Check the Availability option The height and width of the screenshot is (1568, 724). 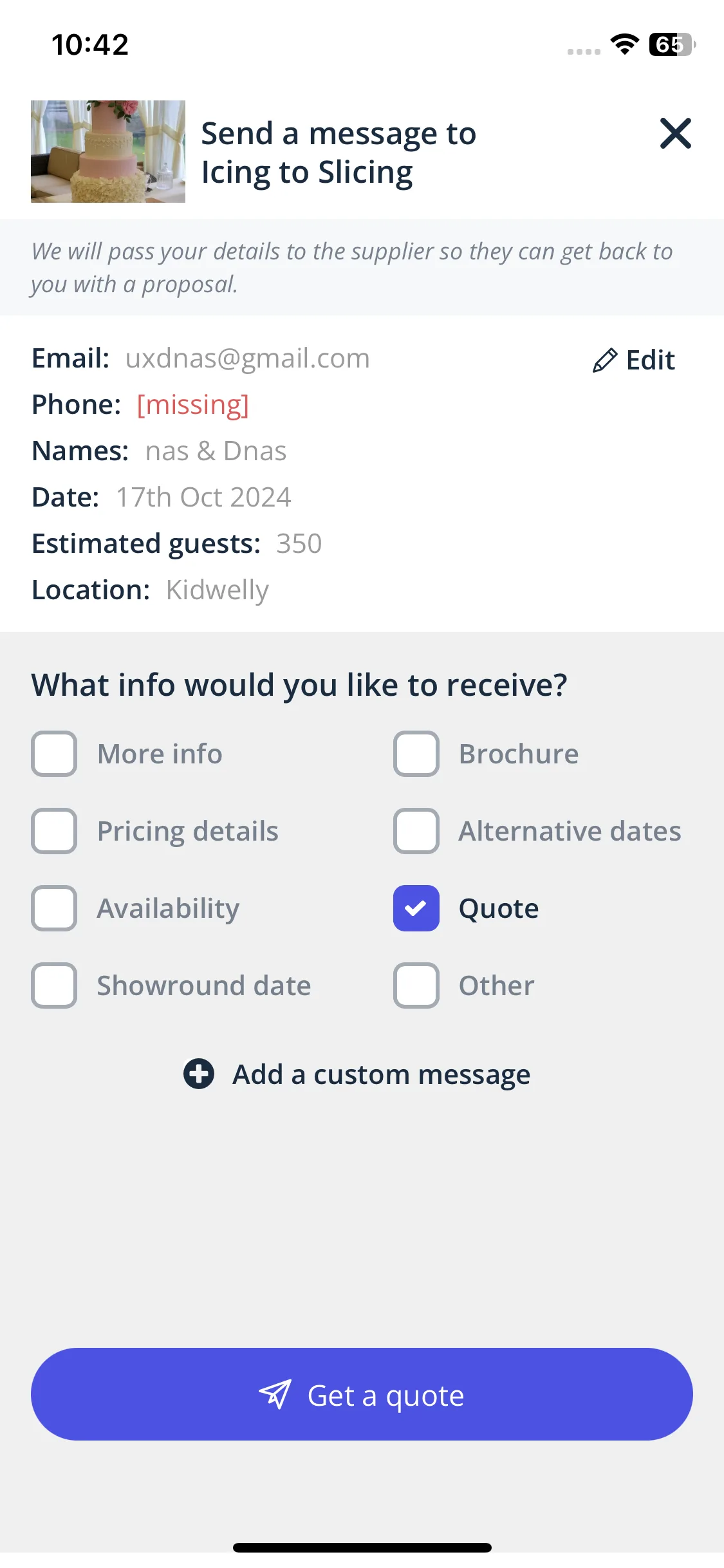(x=54, y=908)
